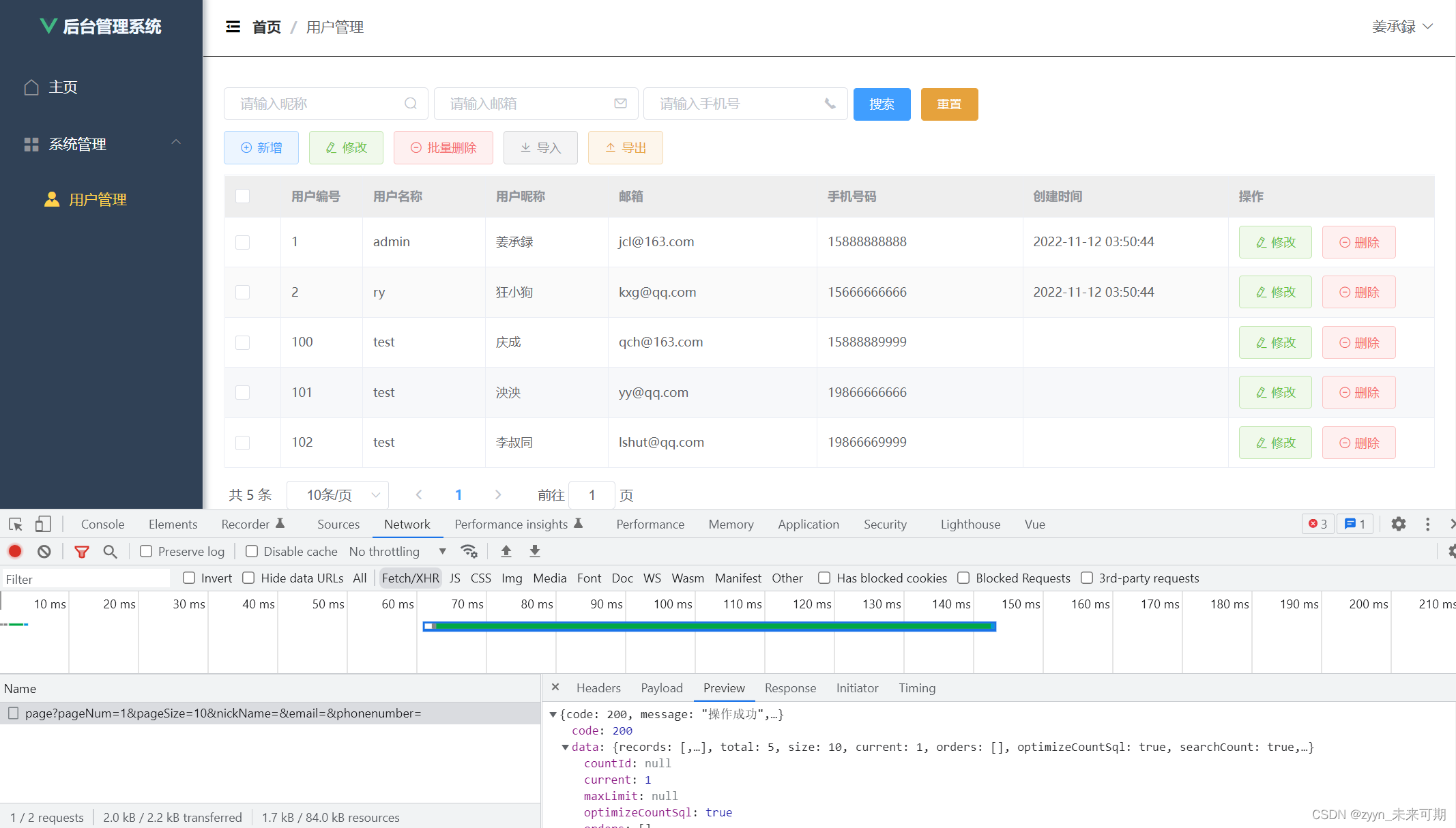This screenshot has height=828, width=1456.
Task: Check the Disable cache option
Action: (252, 551)
